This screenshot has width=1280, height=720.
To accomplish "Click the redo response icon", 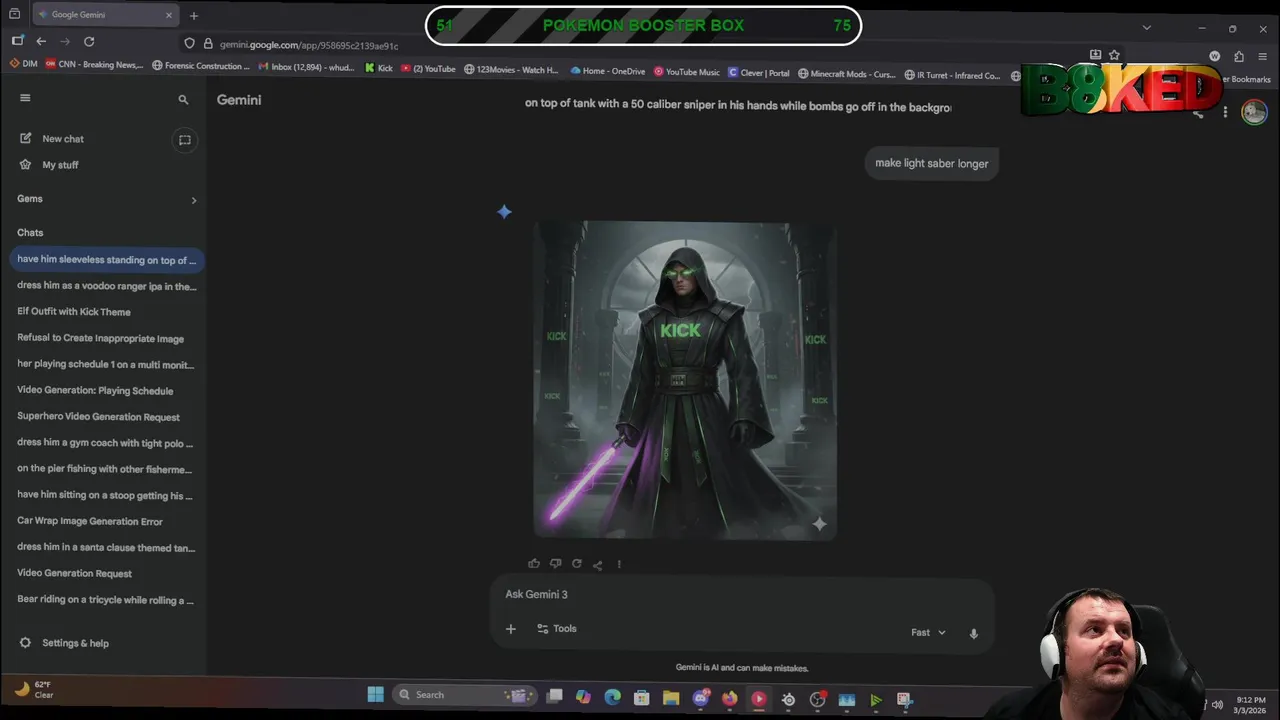I will coord(576,564).
